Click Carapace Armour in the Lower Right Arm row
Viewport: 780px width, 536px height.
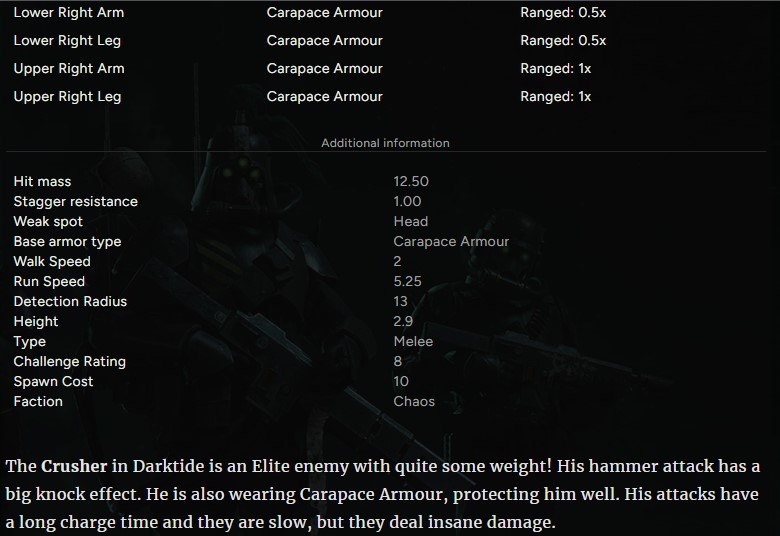pyautogui.click(x=324, y=13)
